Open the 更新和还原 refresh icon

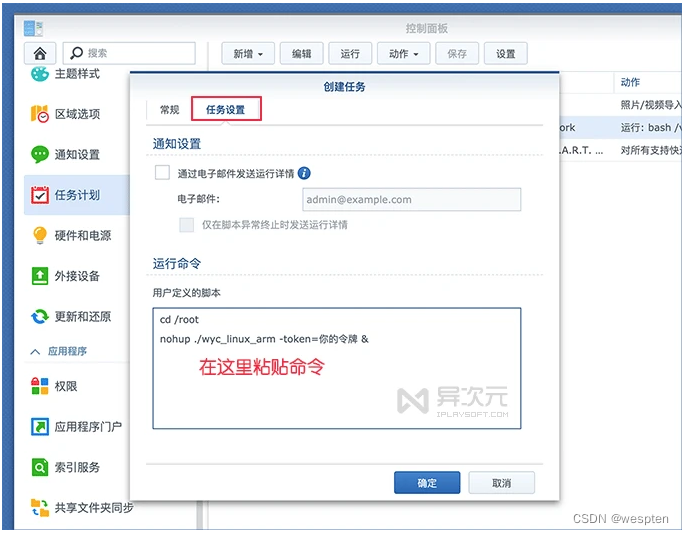(x=40, y=316)
